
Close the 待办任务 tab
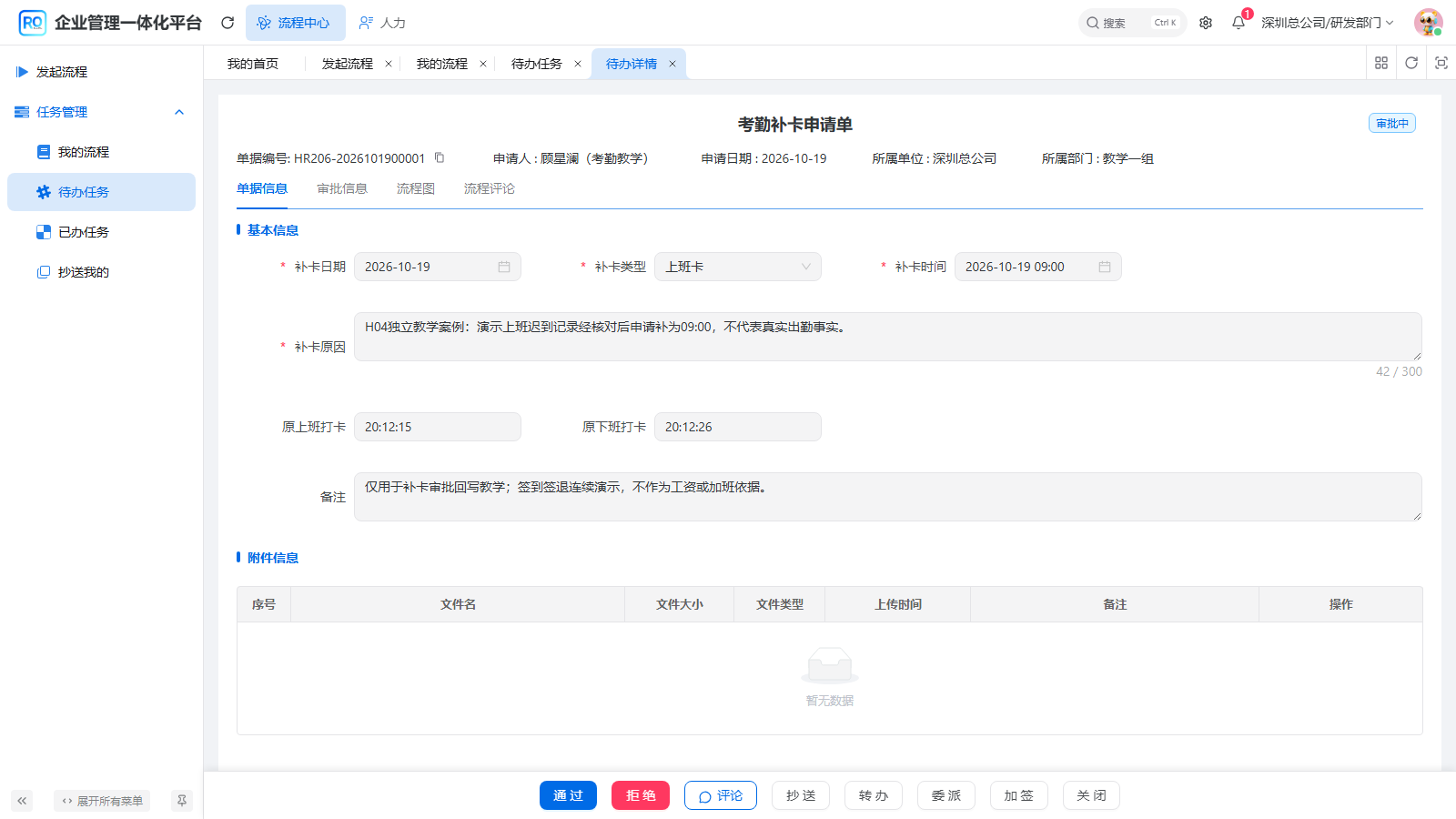click(x=578, y=64)
